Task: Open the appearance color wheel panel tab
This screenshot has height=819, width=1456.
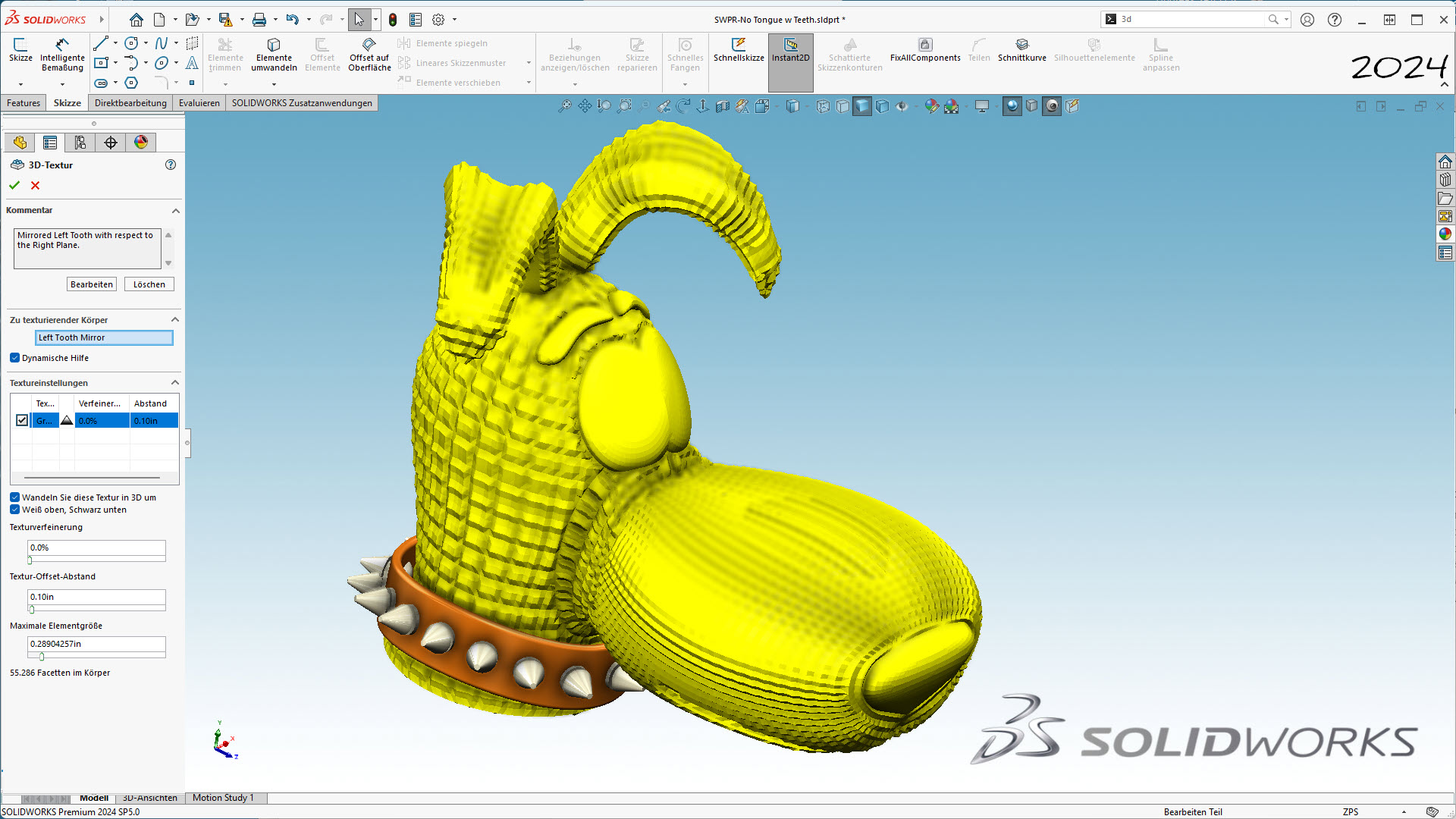Action: pos(141,143)
